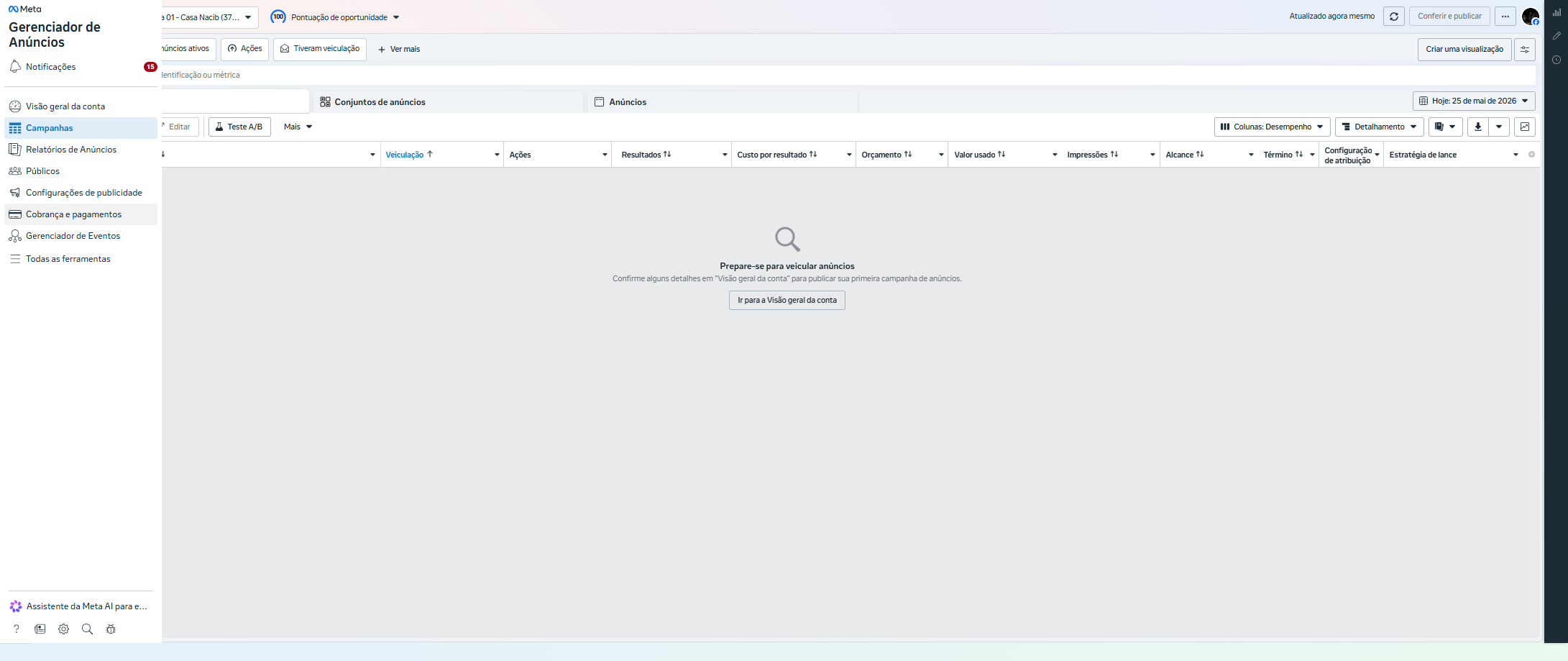Open Veiculação column options arrow
Image resolution: width=1568 pixels, height=661 pixels.
pos(497,155)
